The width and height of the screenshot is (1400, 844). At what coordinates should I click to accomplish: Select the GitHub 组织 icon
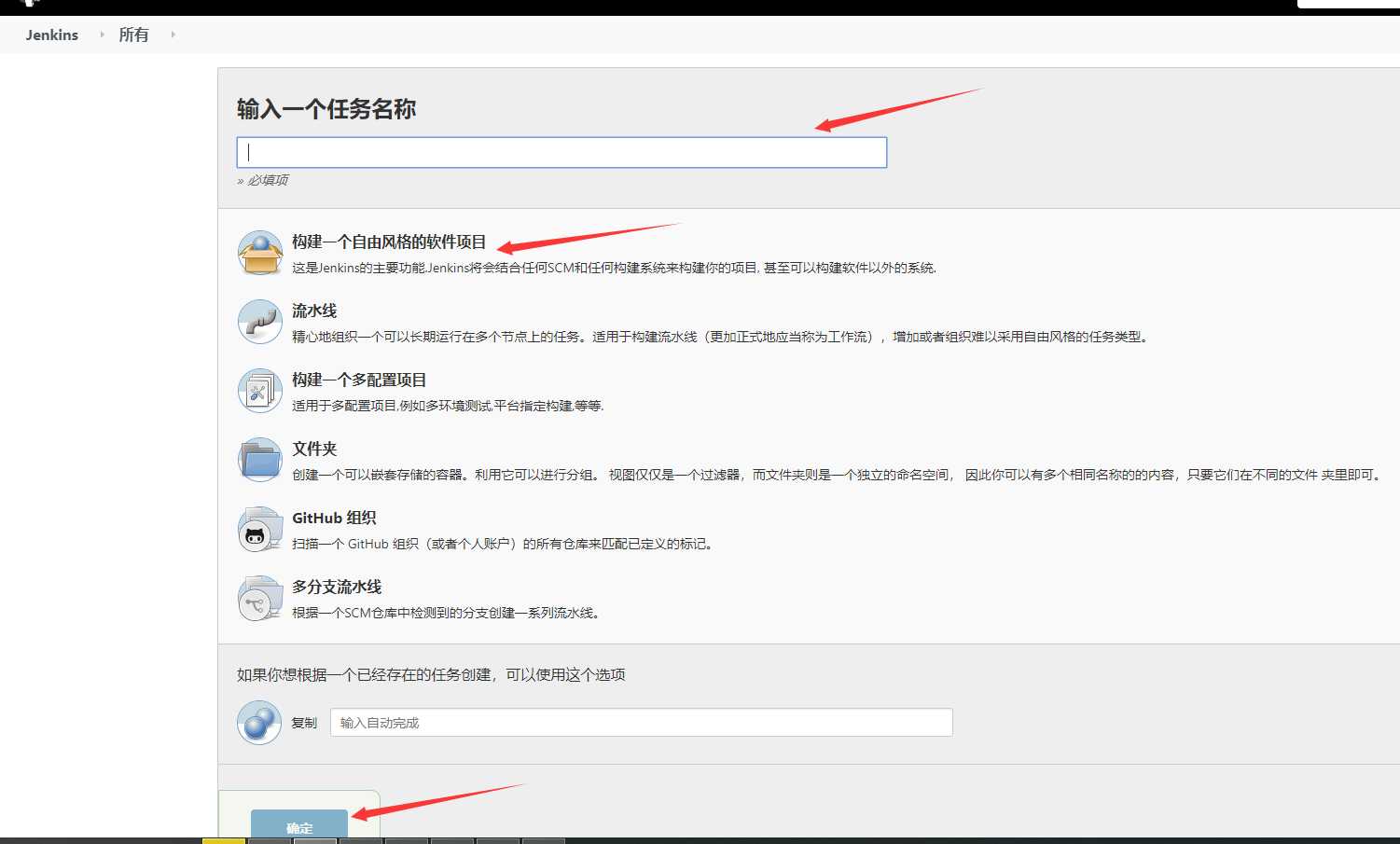(x=260, y=529)
